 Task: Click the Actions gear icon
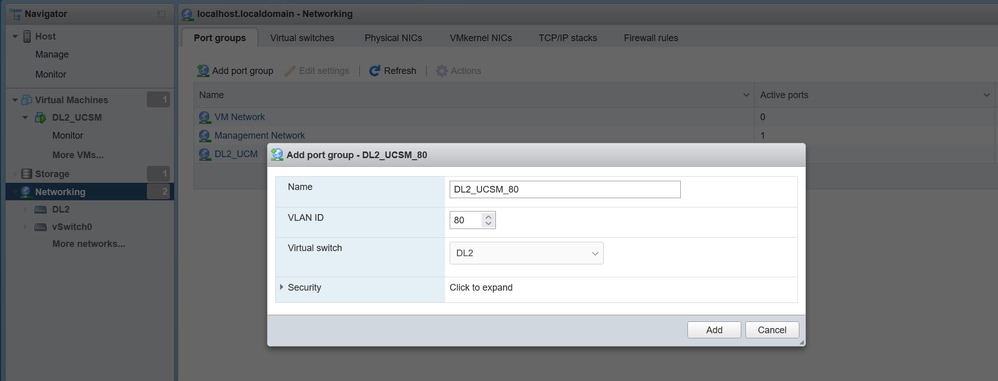tap(442, 71)
